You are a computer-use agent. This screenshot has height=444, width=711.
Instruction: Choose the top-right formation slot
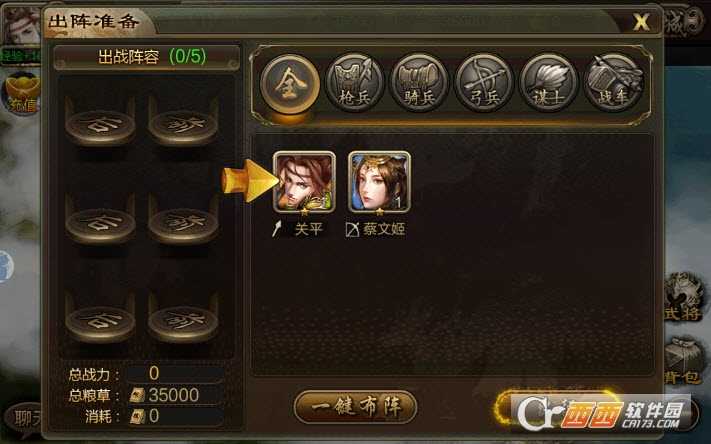(183, 124)
